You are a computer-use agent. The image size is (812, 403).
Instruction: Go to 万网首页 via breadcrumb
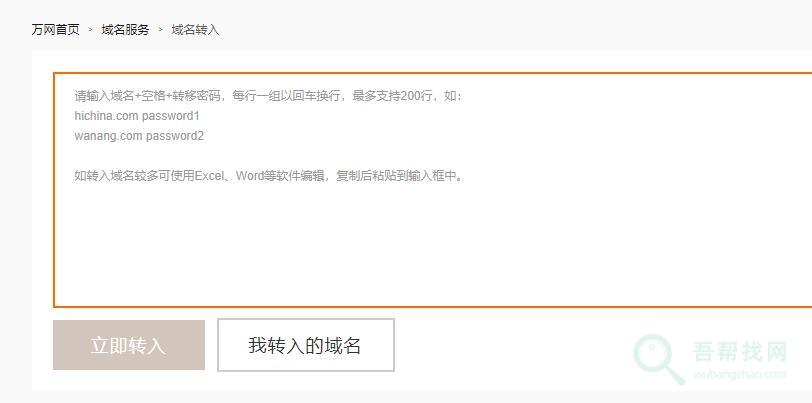[x=55, y=30]
